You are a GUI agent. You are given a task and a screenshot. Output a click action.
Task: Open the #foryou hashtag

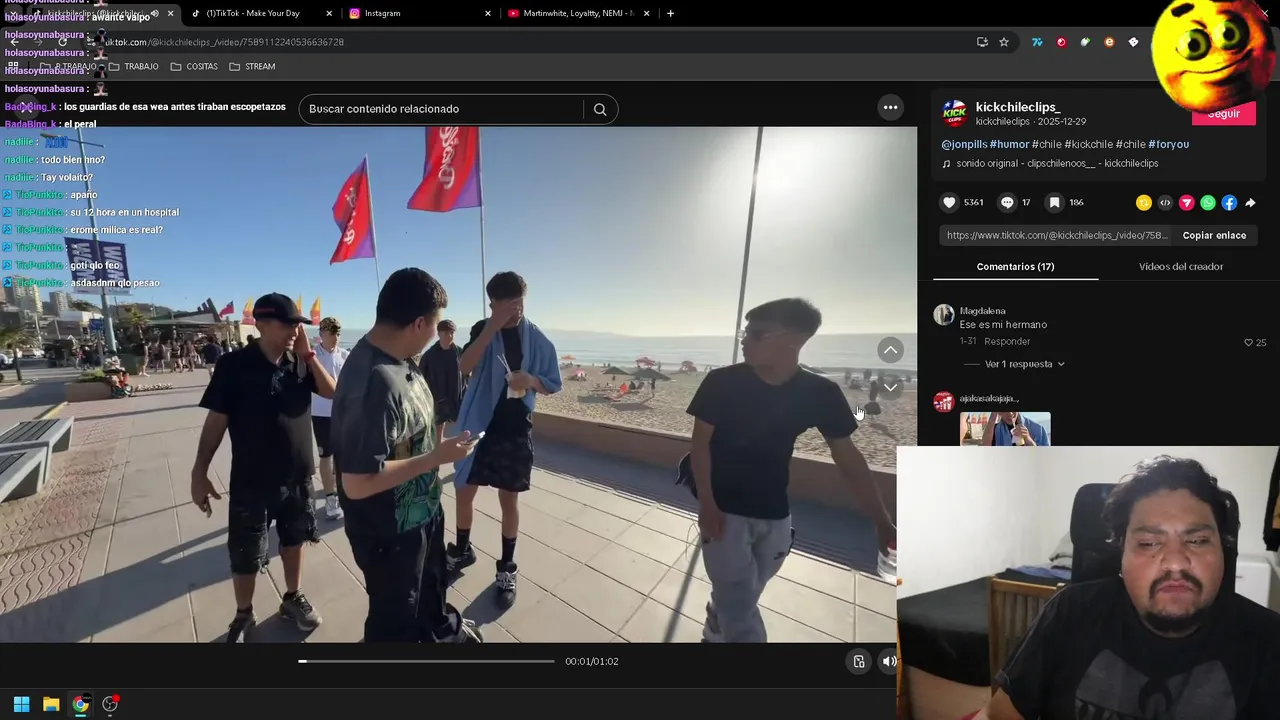[1168, 144]
